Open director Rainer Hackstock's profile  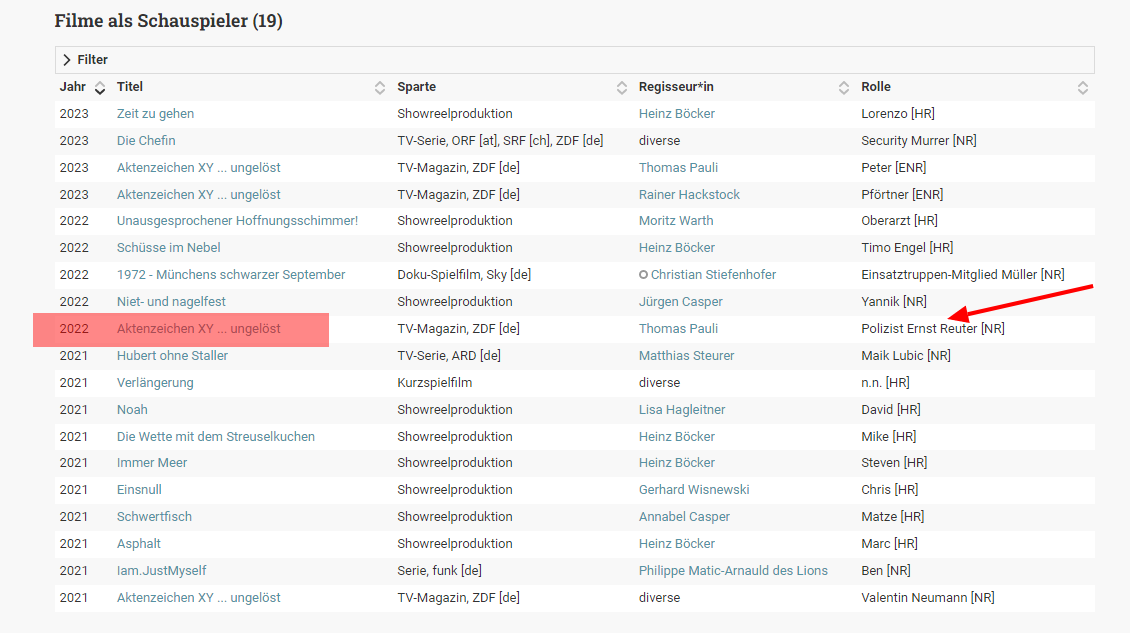tap(689, 195)
